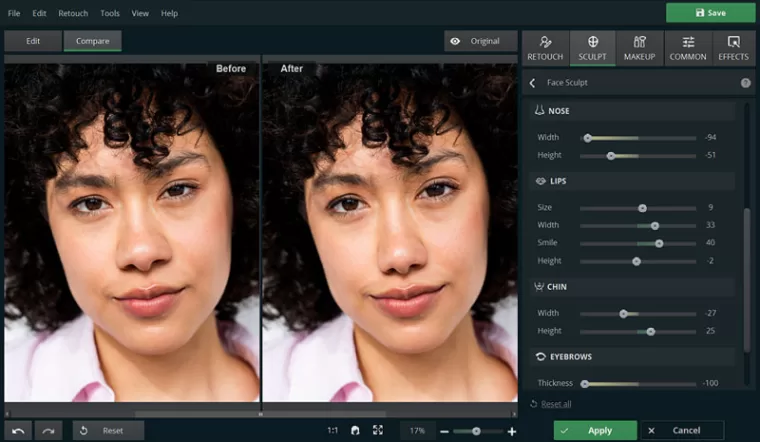This screenshot has height=442, width=760.
Task: Open the Common tab
Action: pos(688,48)
